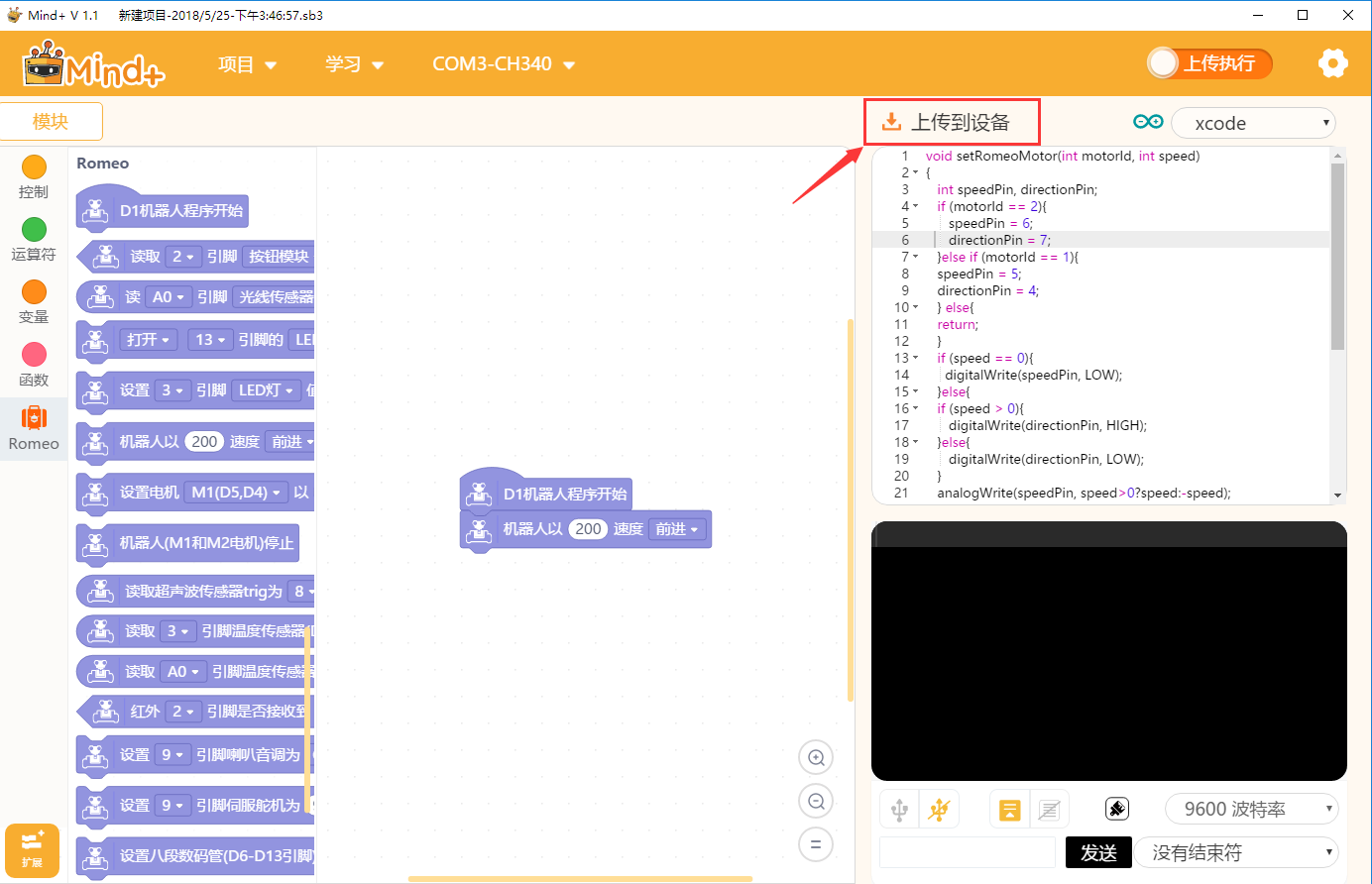Connect serial port with USB icon
This screenshot has width=1372, height=884.
[x=899, y=810]
